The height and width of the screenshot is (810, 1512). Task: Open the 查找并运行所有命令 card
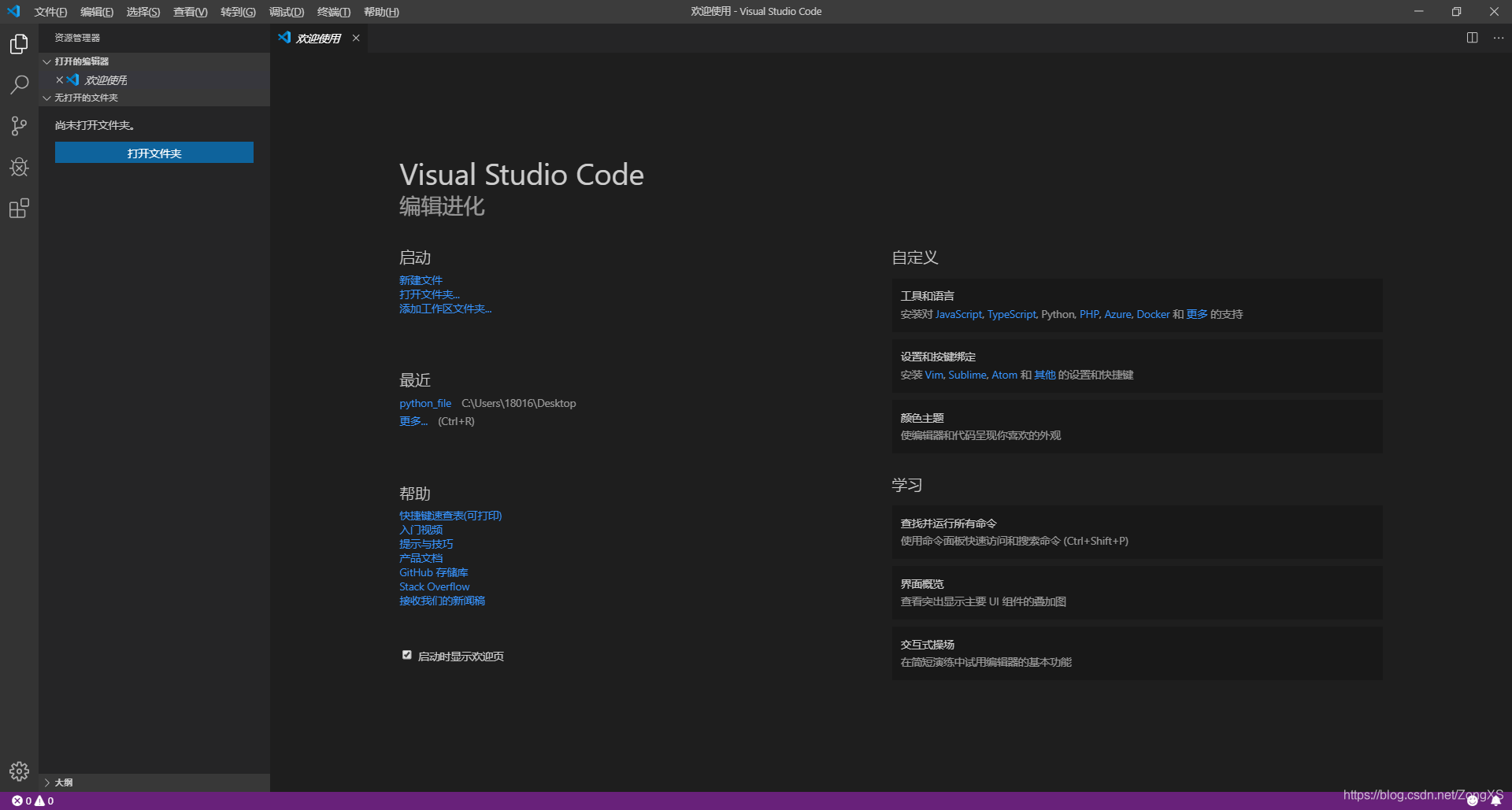(1137, 532)
